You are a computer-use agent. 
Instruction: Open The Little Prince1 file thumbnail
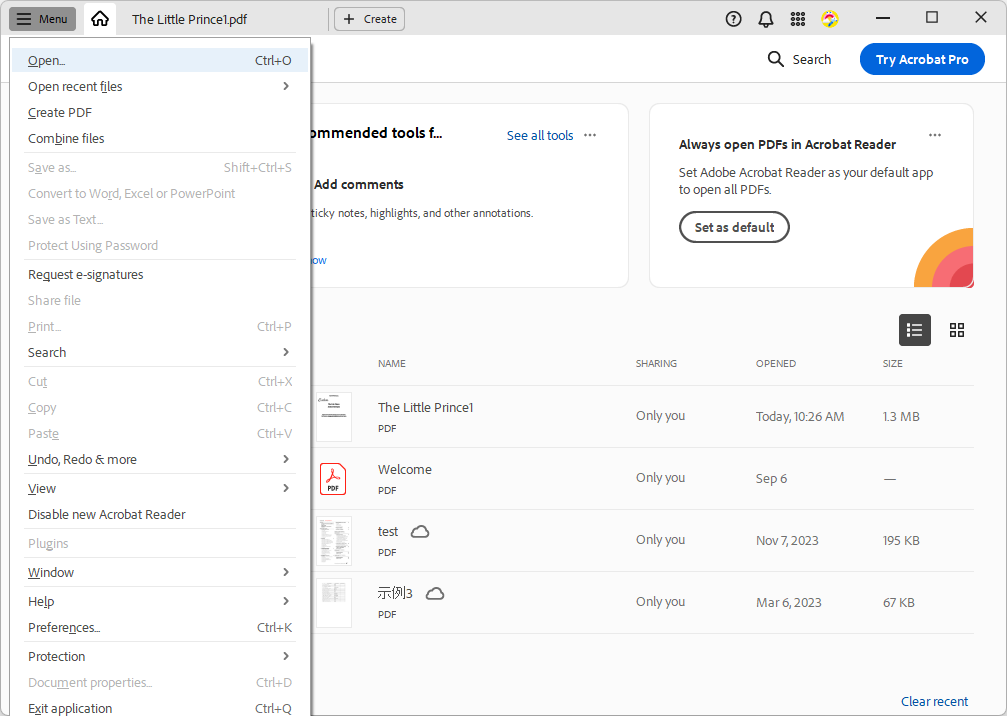(x=334, y=417)
